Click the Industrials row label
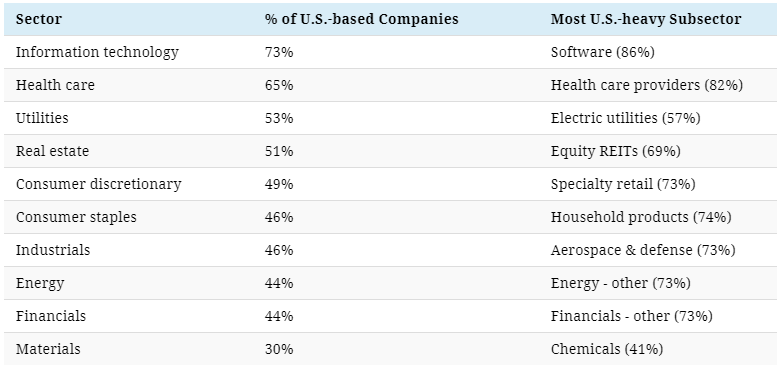This screenshot has height=366, width=777. [x=53, y=250]
